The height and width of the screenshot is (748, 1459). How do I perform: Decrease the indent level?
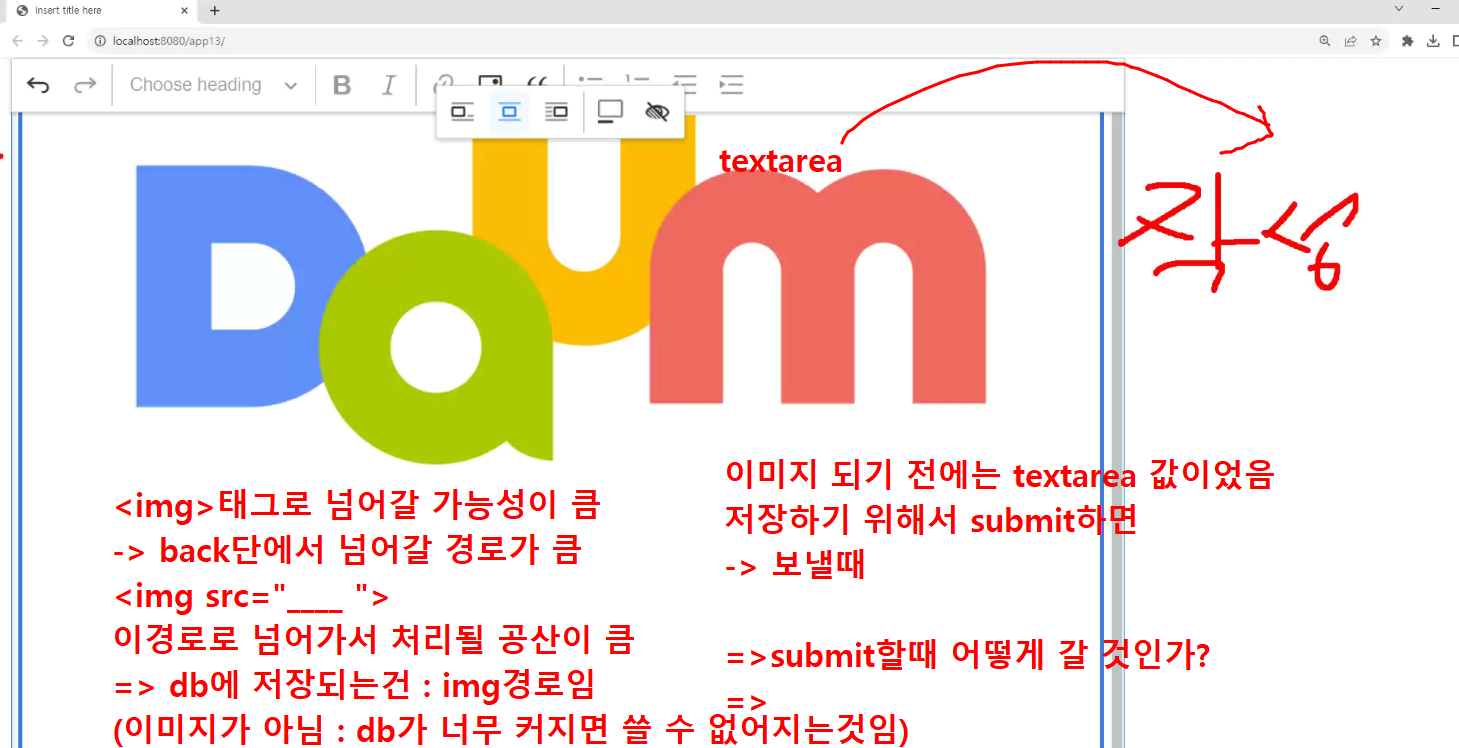(x=685, y=85)
